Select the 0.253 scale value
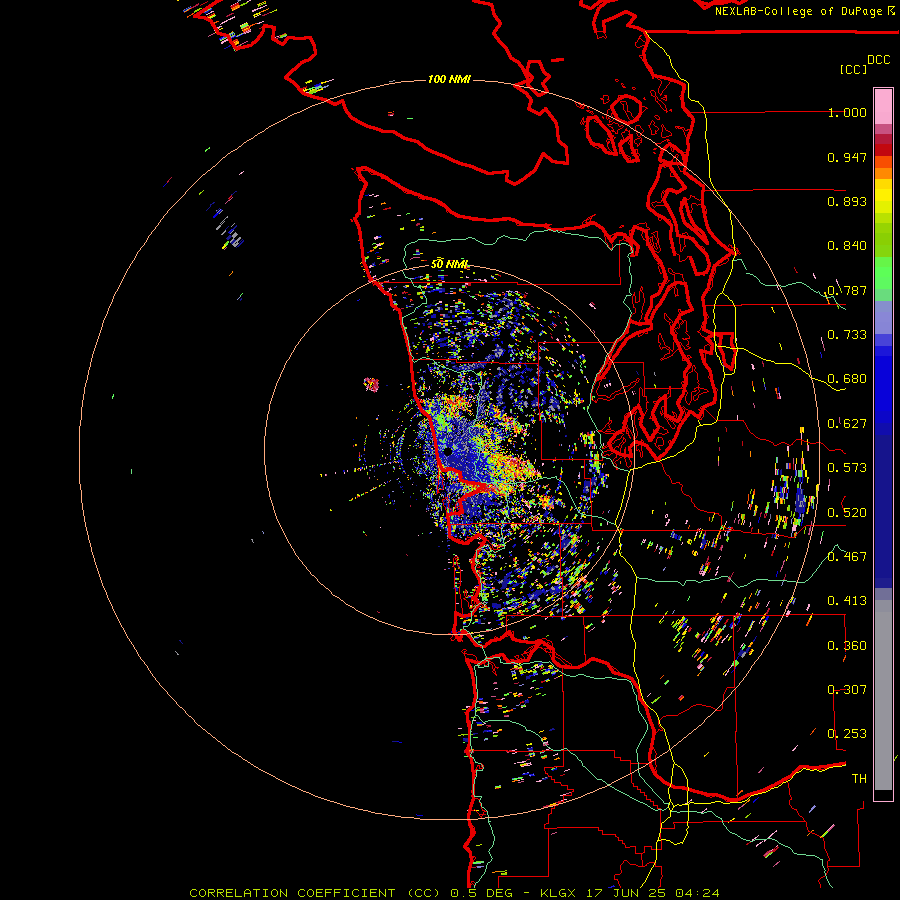 (847, 734)
